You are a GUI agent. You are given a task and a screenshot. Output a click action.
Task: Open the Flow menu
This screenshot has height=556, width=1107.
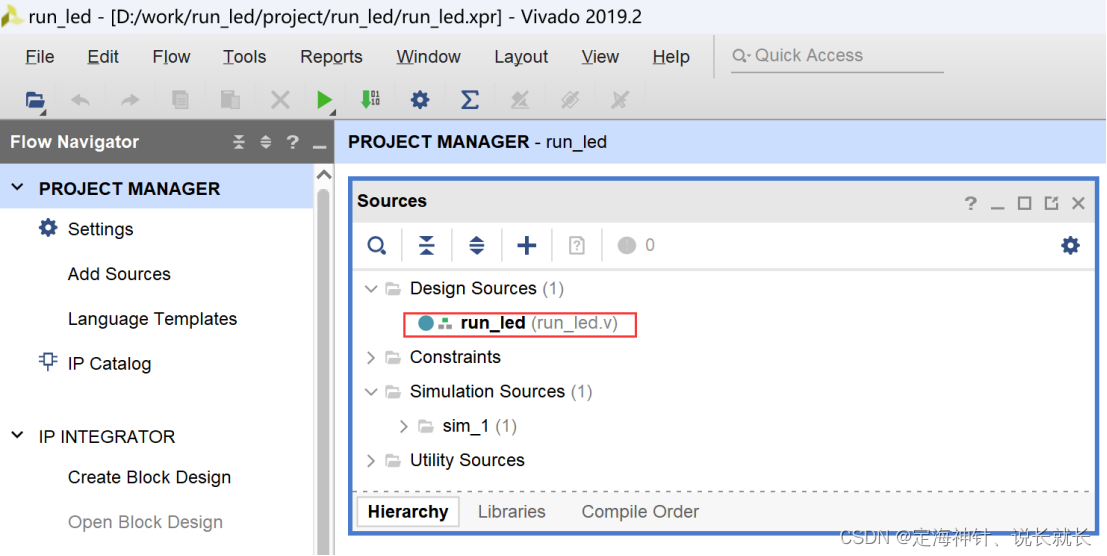tap(172, 56)
